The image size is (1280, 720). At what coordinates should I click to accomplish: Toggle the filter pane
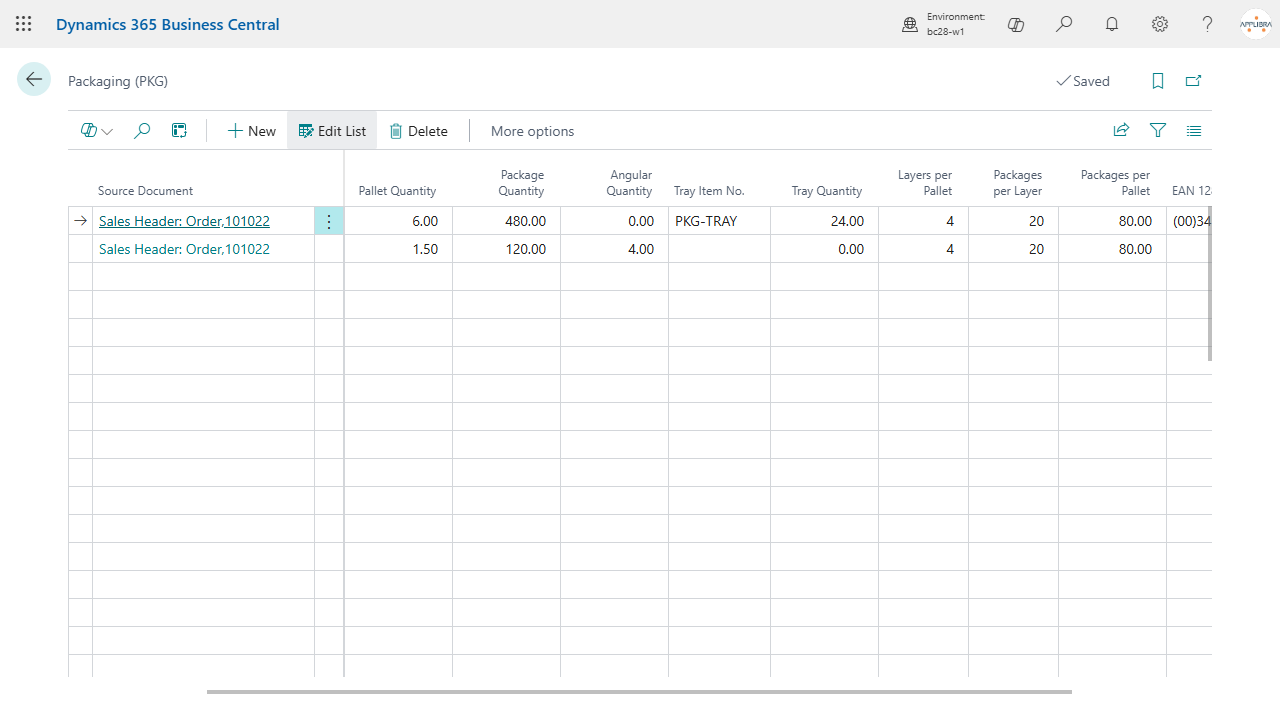coord(1158,130)
